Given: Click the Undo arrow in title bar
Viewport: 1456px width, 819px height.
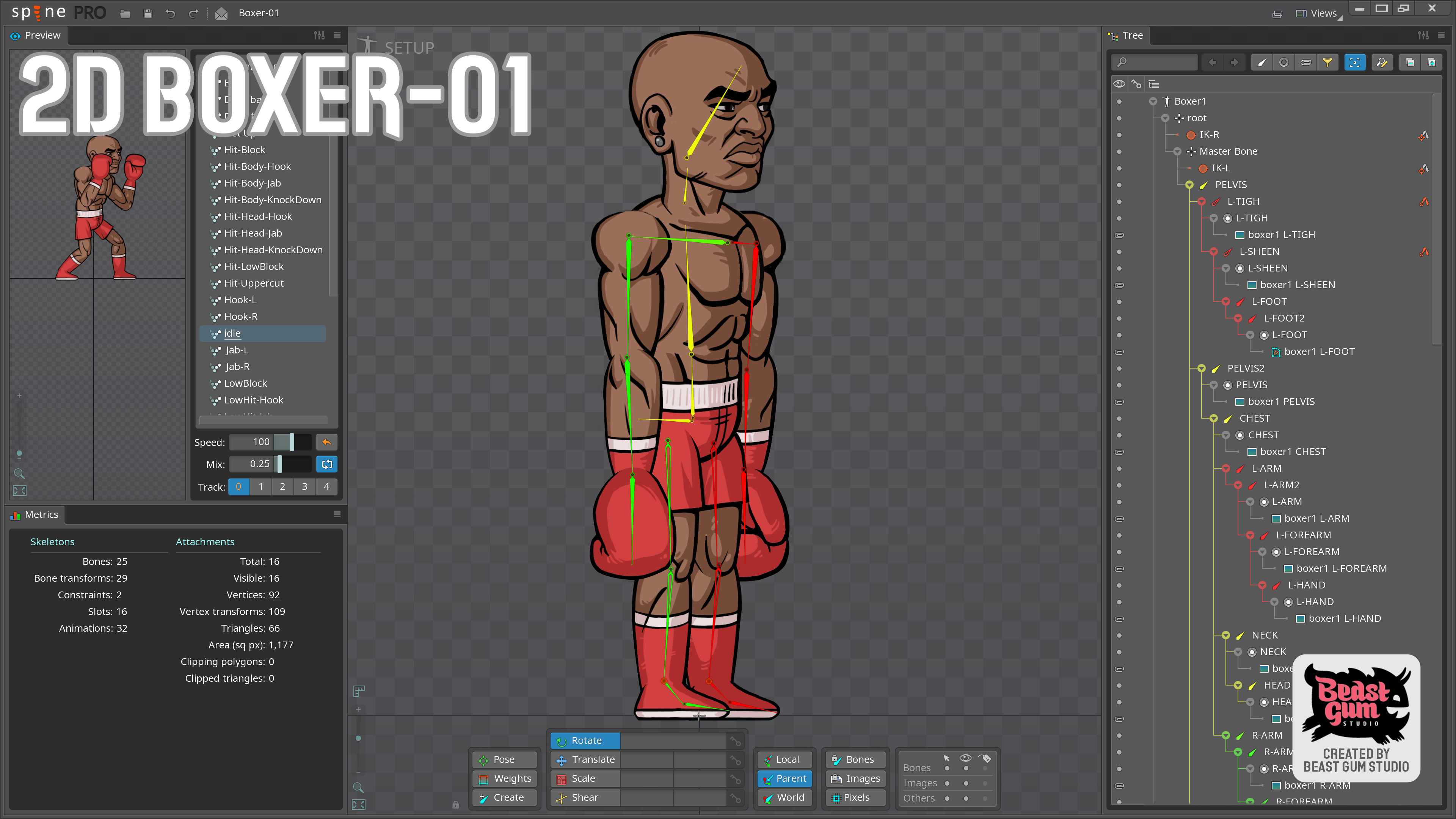Looking at the screenshot, I should pos(170,14).
